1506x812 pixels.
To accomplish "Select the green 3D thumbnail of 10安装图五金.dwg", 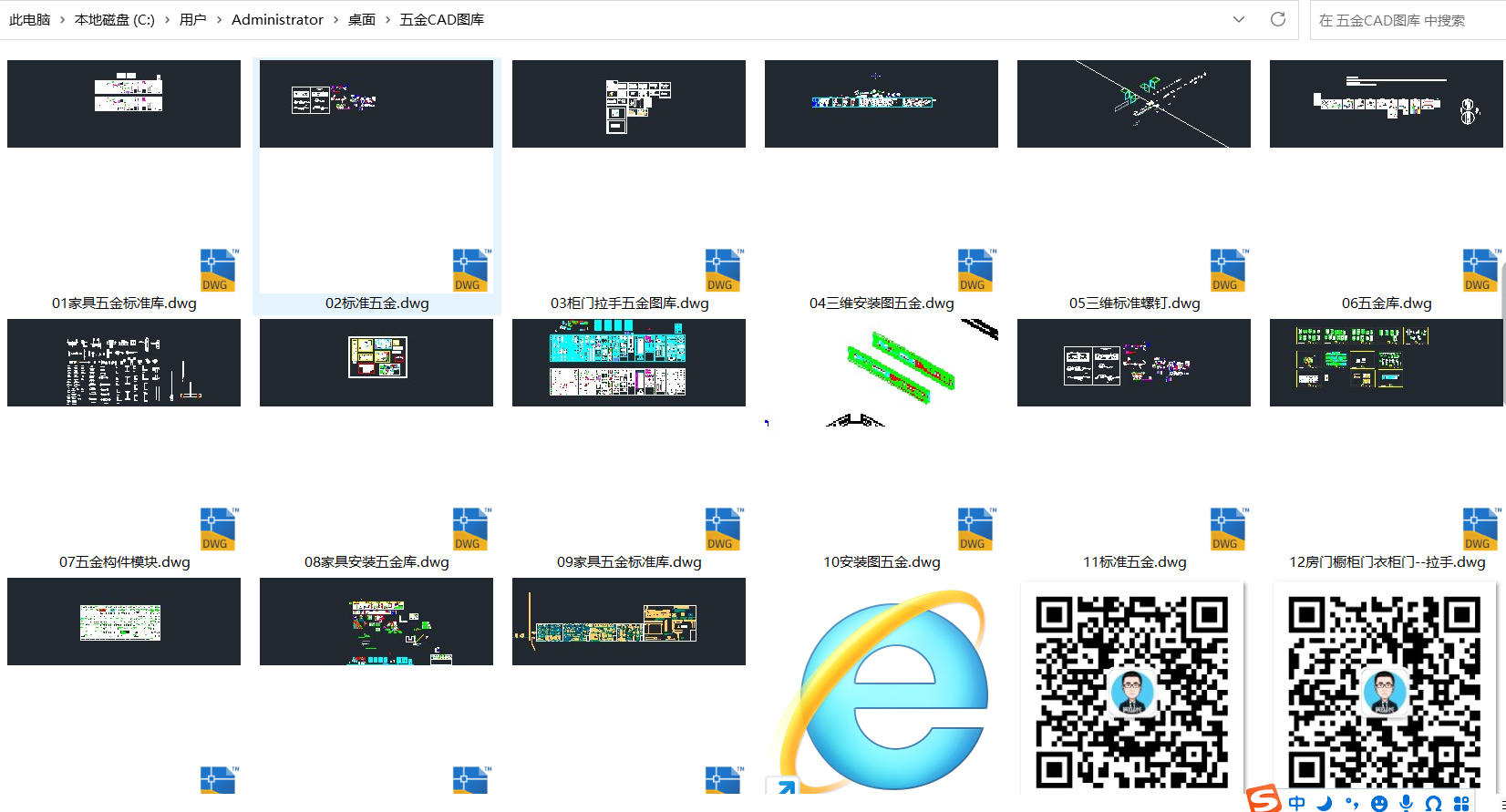I will pos(882,372).
